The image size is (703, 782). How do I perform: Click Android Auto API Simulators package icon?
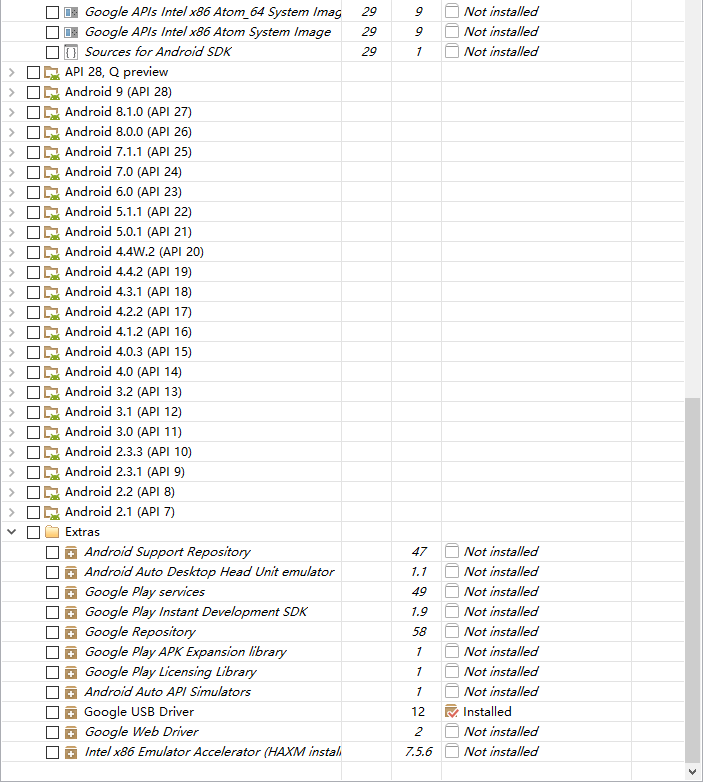[x=71, y=692]
